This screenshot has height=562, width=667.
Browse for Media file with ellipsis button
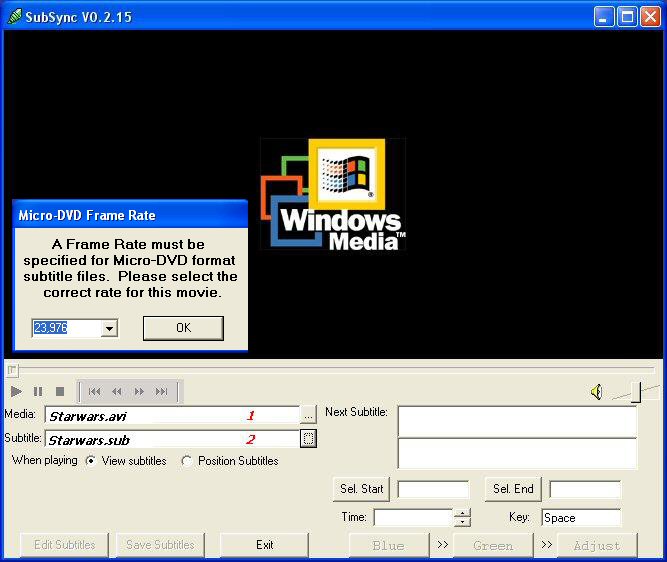[308, 415]
